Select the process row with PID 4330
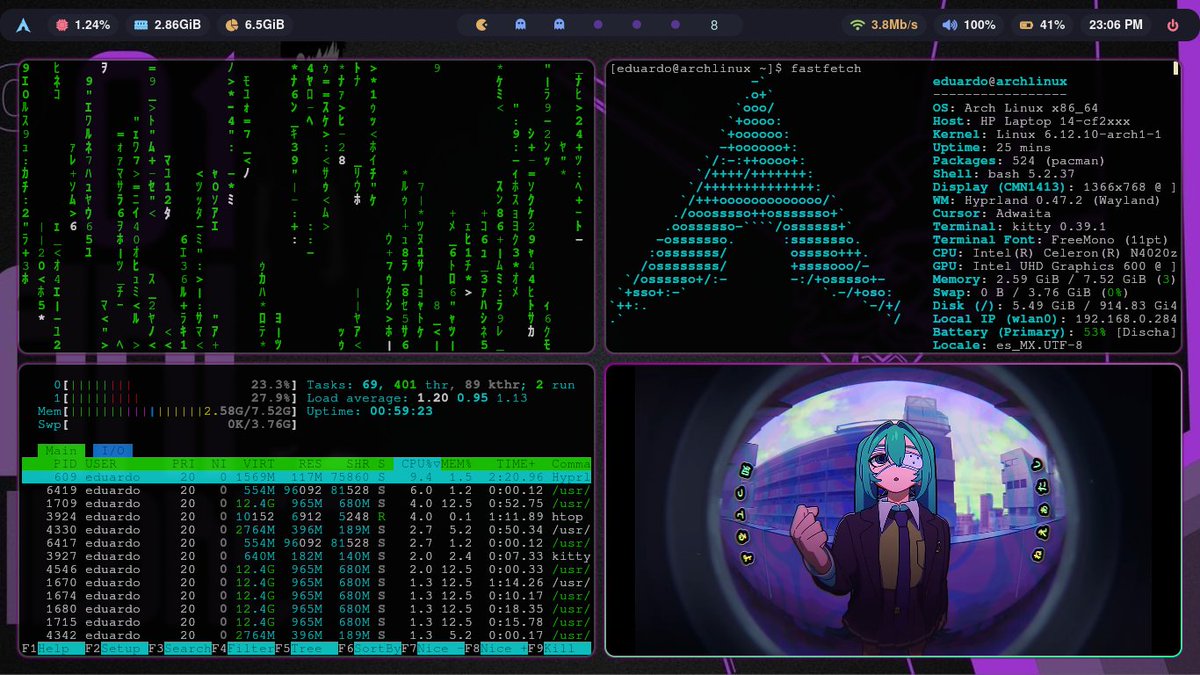 coord(306,530)
